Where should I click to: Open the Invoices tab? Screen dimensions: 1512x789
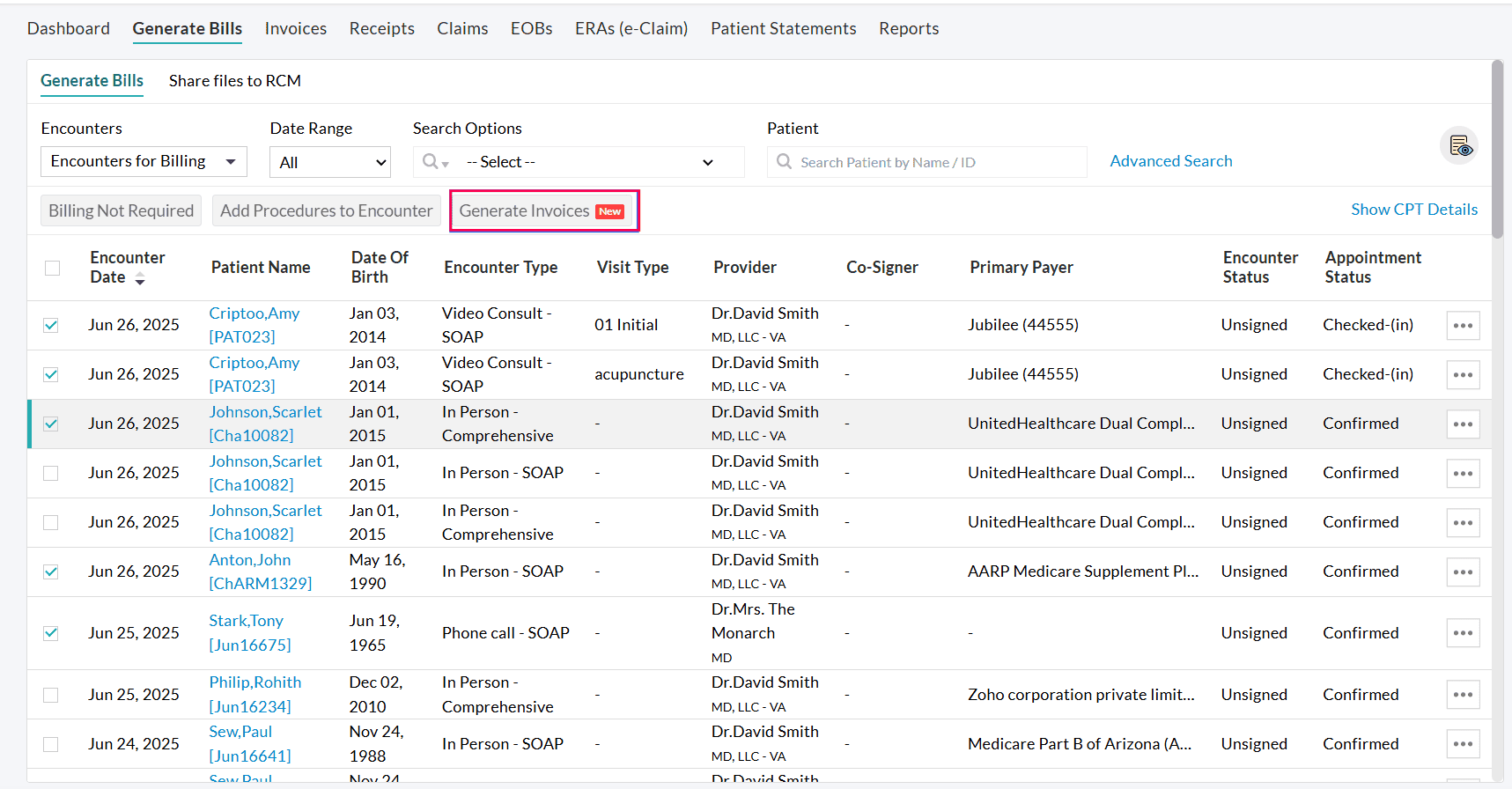296,28
